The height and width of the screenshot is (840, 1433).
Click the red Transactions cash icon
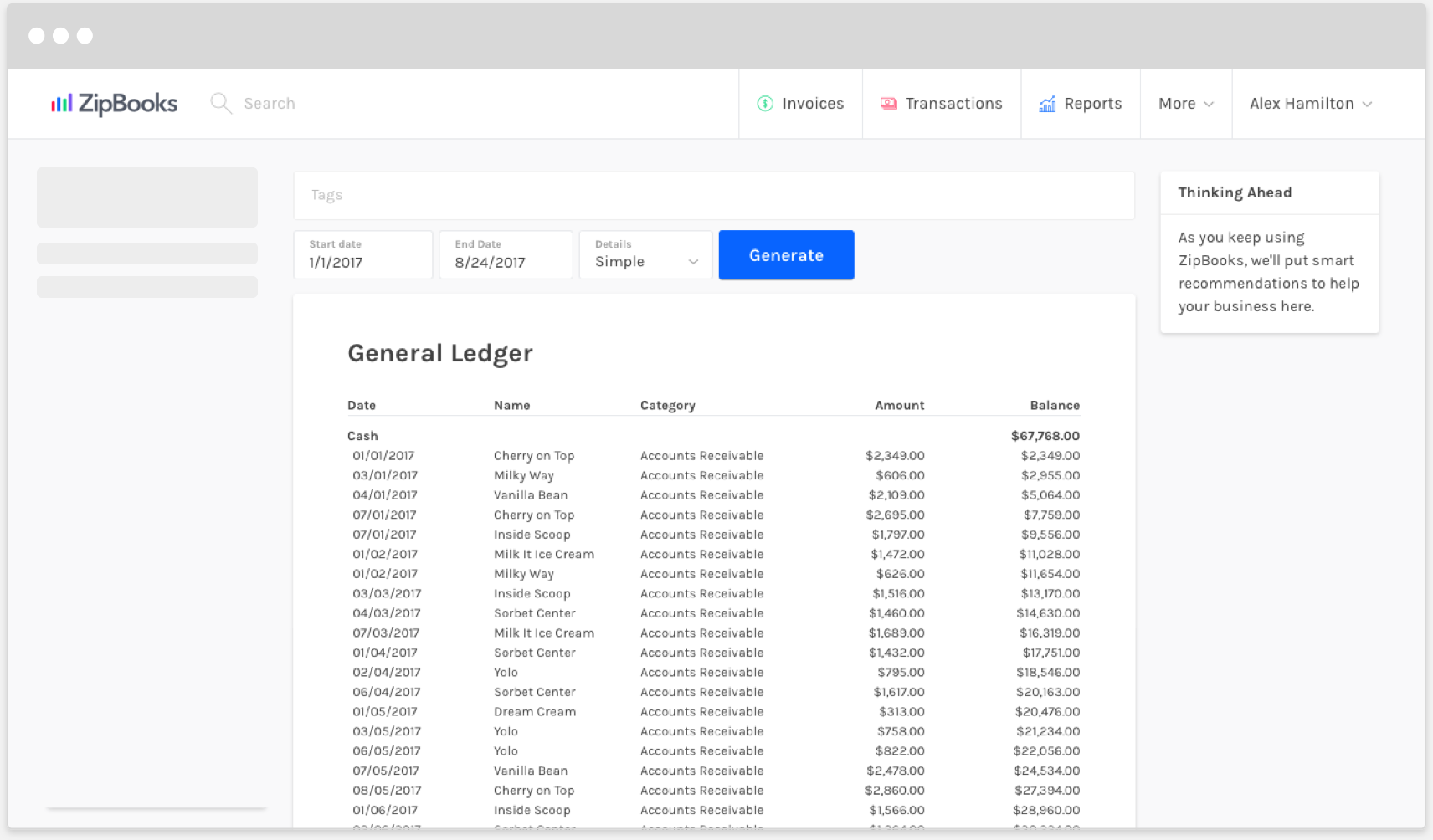888,104
